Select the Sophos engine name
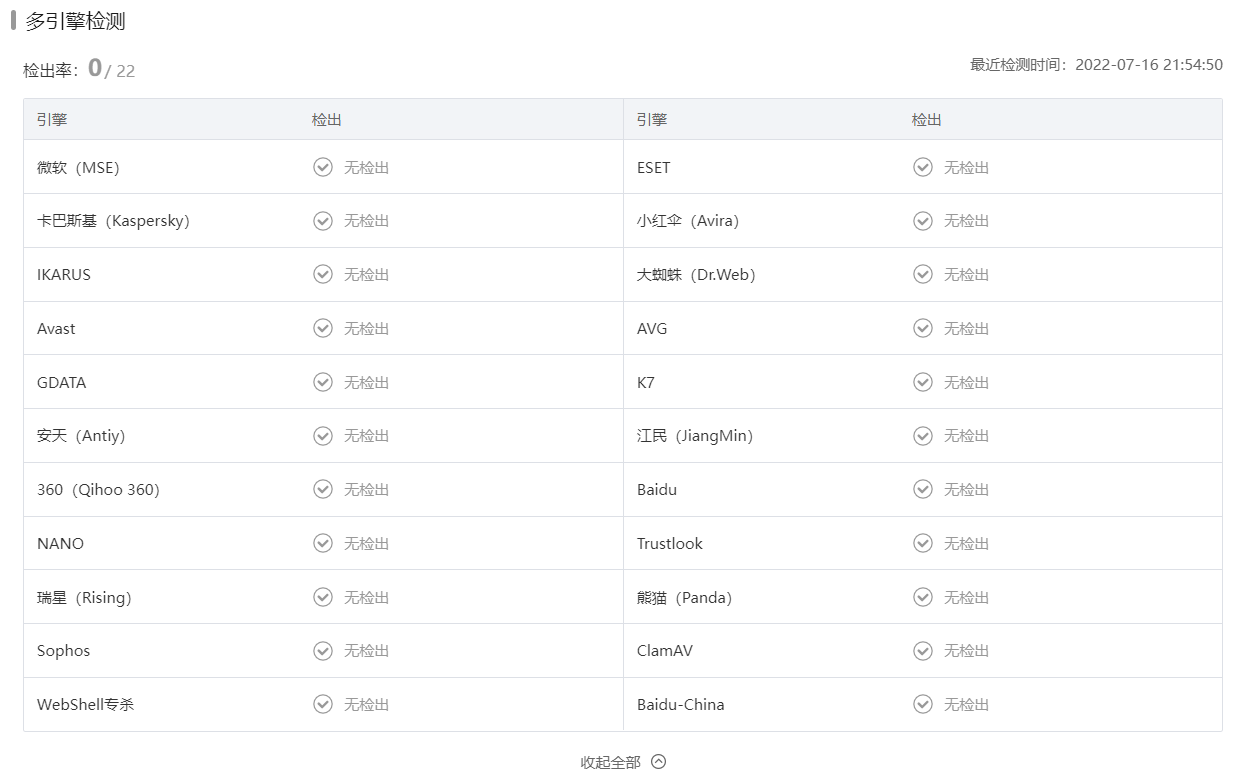1241x781 pixels. pyautogui.click(x=63, y=651)
